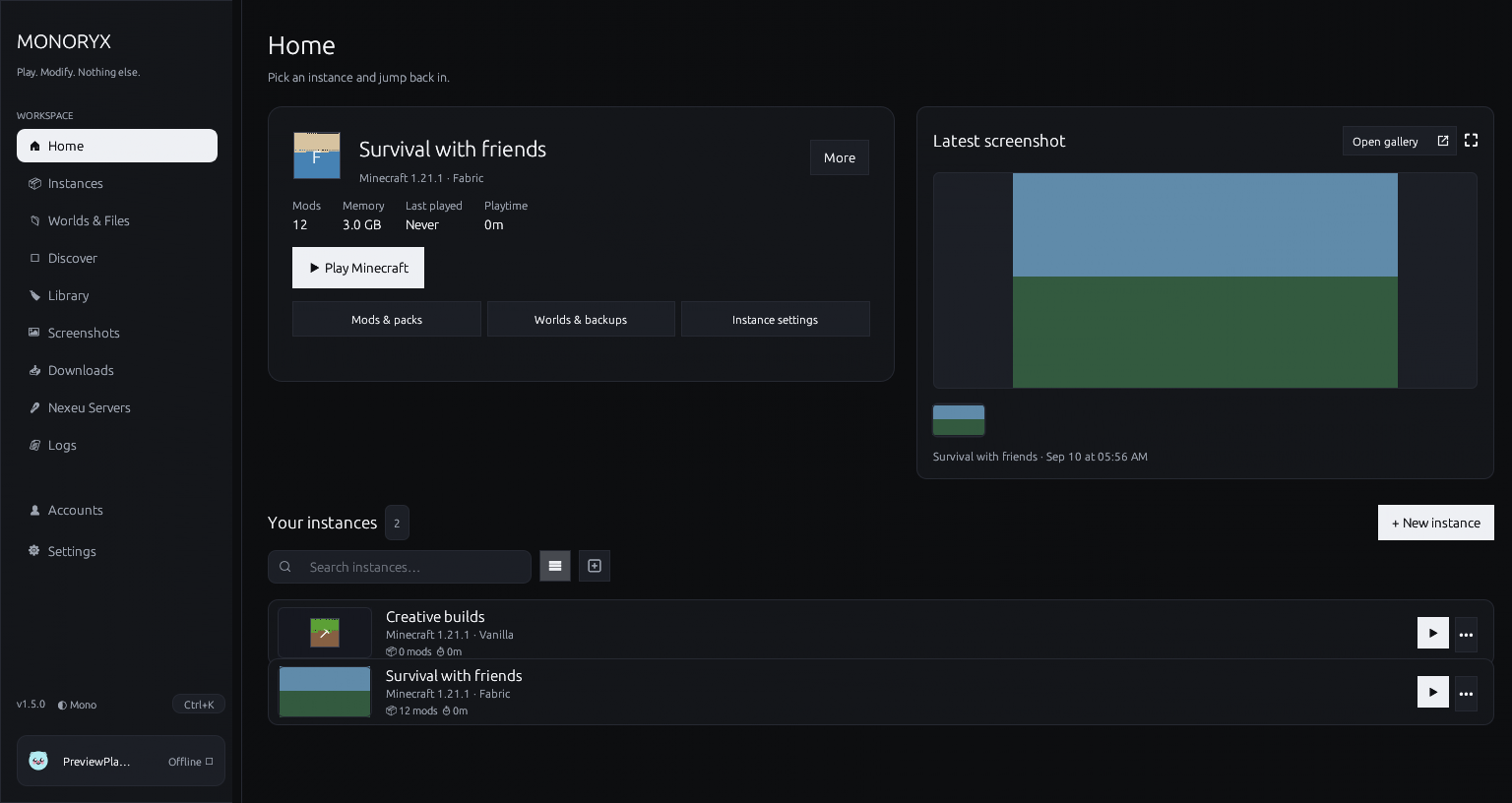Screen dimensions: 1512x803
Task: Open Nexeu Servers page
Action: [x=117, y=407]
